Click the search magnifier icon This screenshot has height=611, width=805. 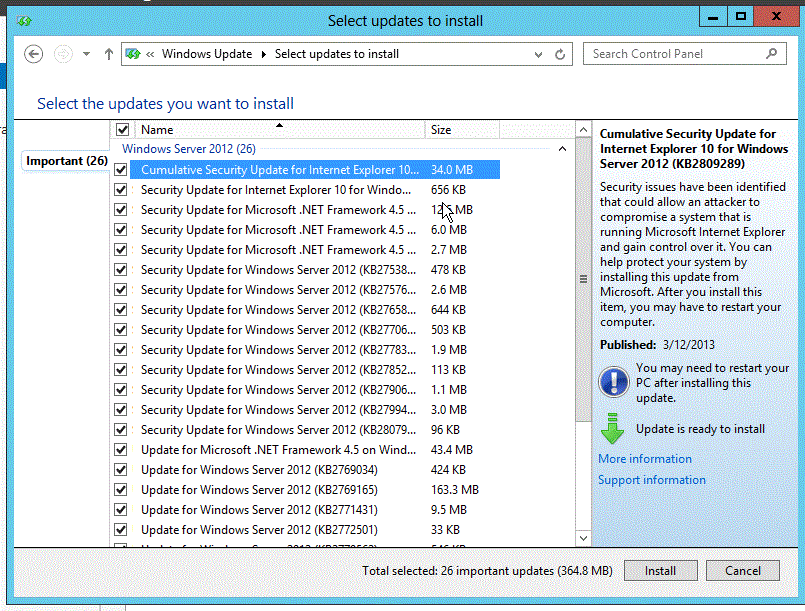click(x=769, y=53)
